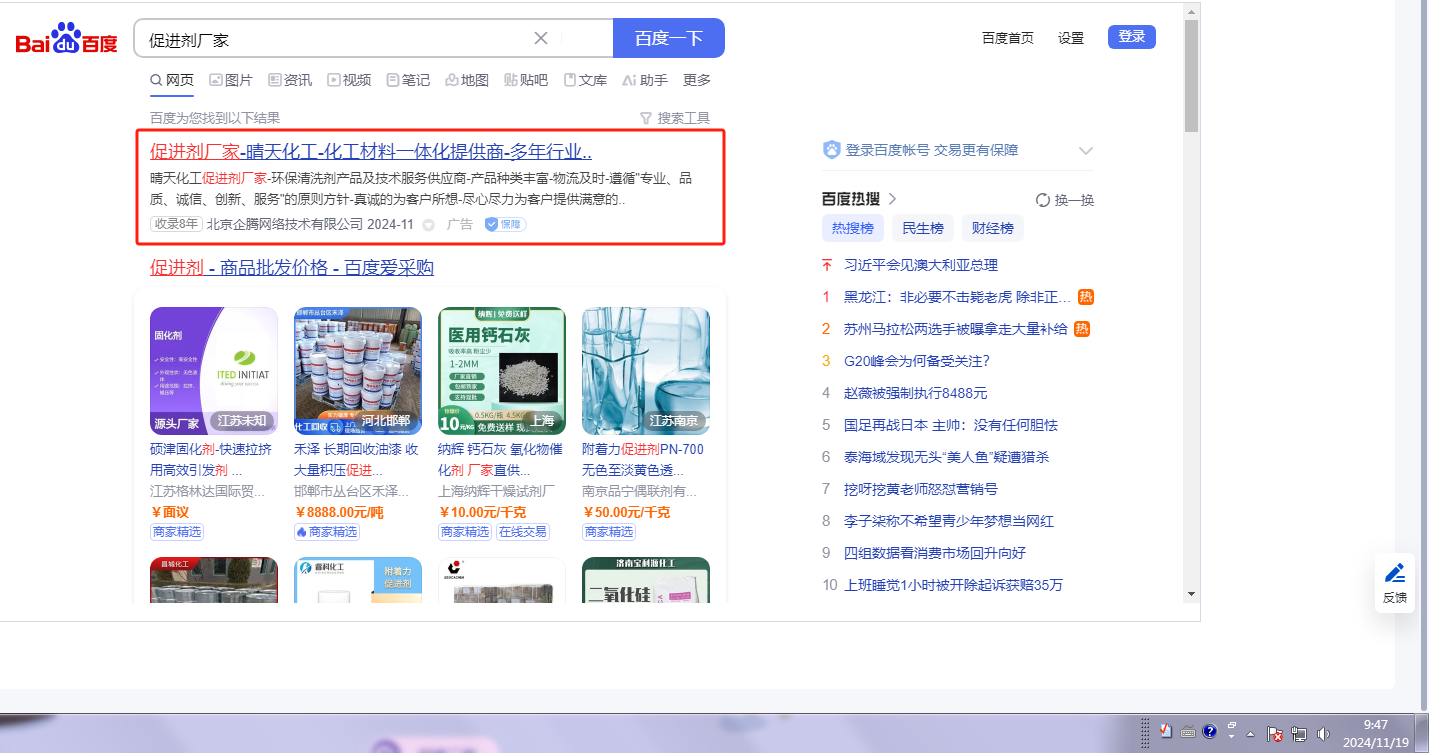This screenshot has height=753, width=1429.
Task: Open hot search 赵薇被强制执行8488元
Action: pos(916,393)
